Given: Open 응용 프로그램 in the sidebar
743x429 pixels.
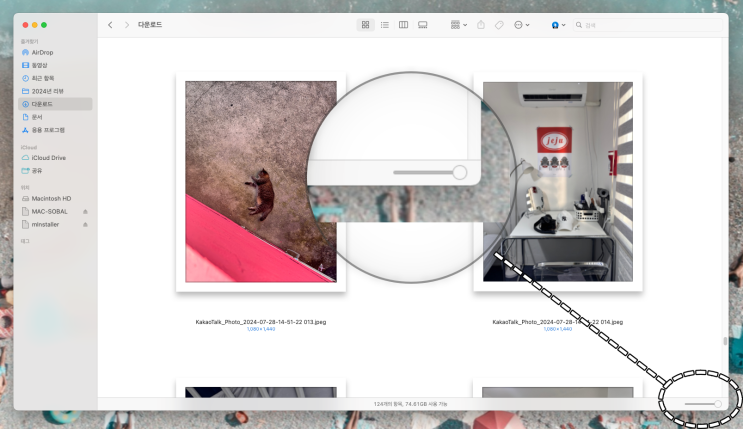Looking at the screenshot, I should coord(55,129).
